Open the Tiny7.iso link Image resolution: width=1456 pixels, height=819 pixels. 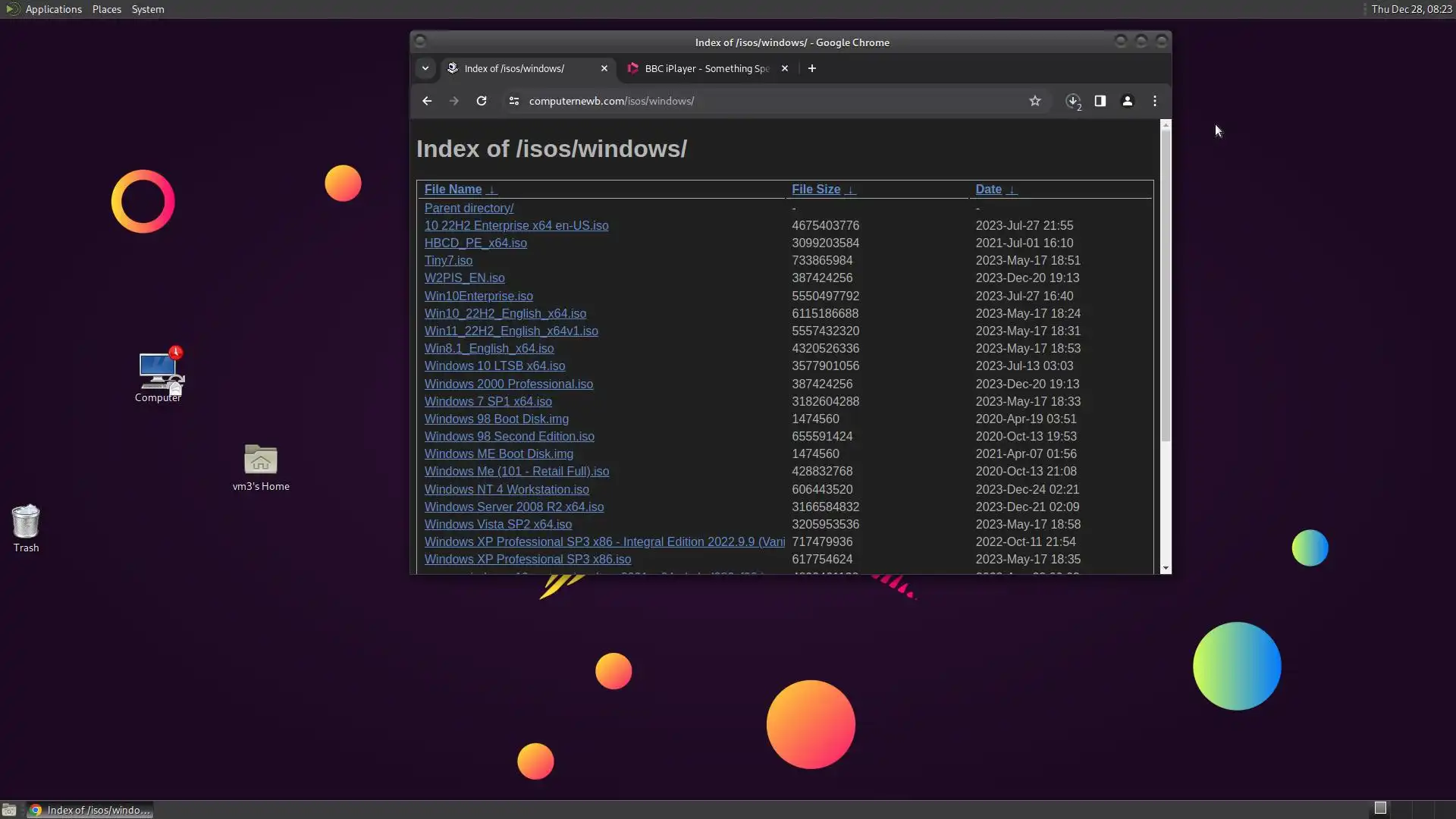click(448, 261)
